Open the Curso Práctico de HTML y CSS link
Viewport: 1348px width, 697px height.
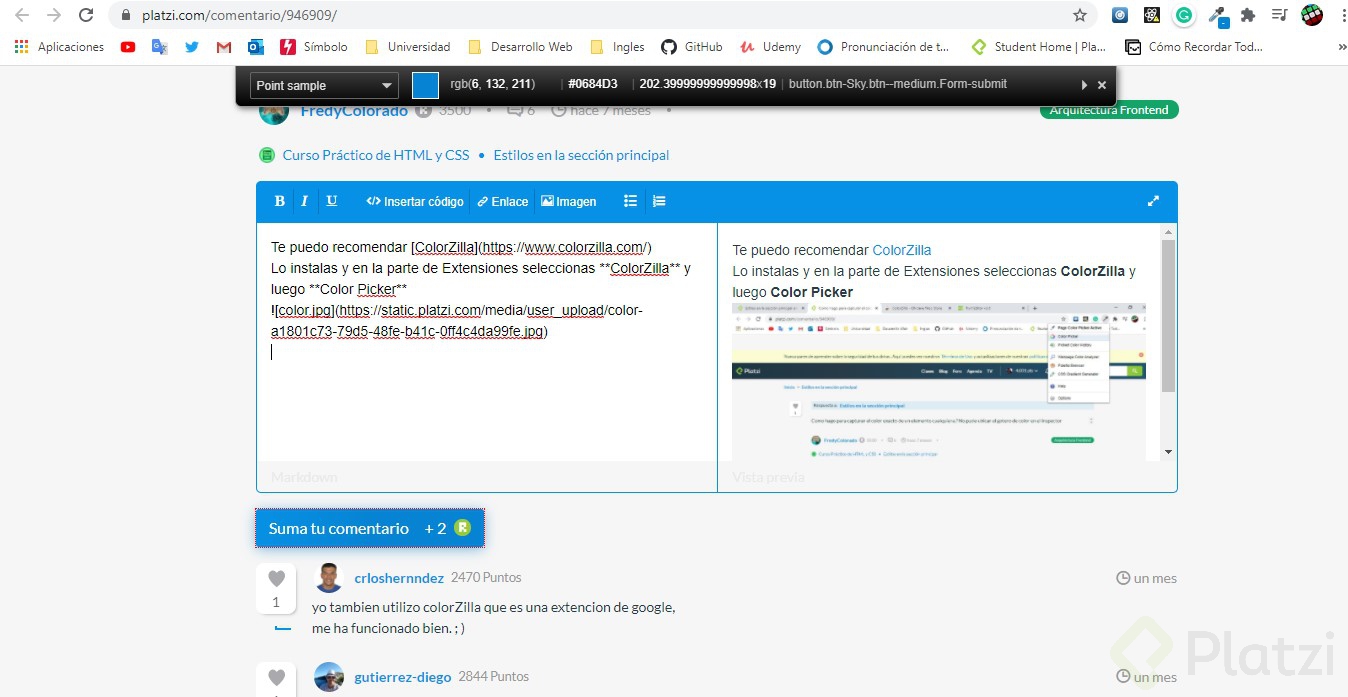coord(376,155)
